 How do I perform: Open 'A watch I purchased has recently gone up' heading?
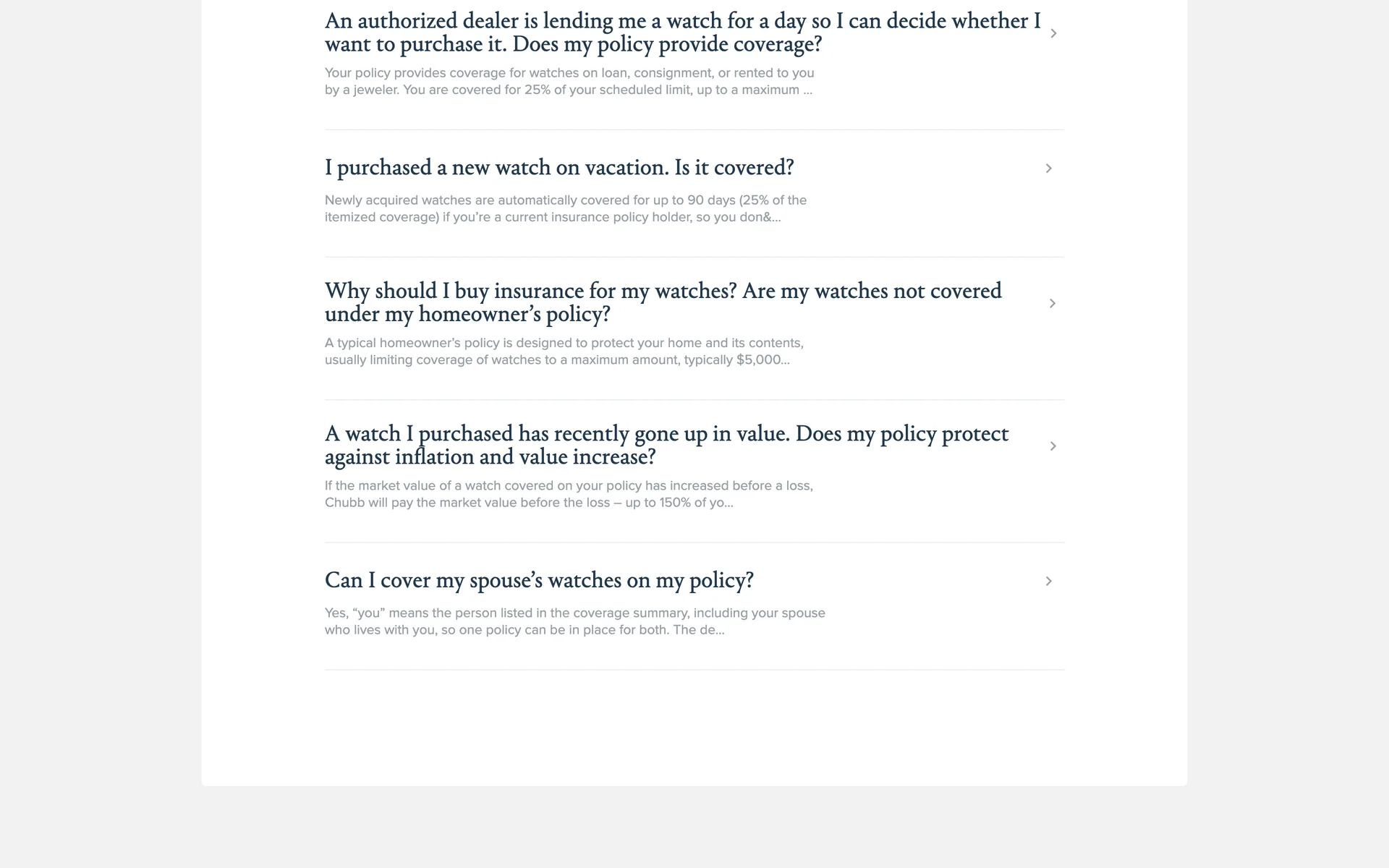click(x=666, y=445)
